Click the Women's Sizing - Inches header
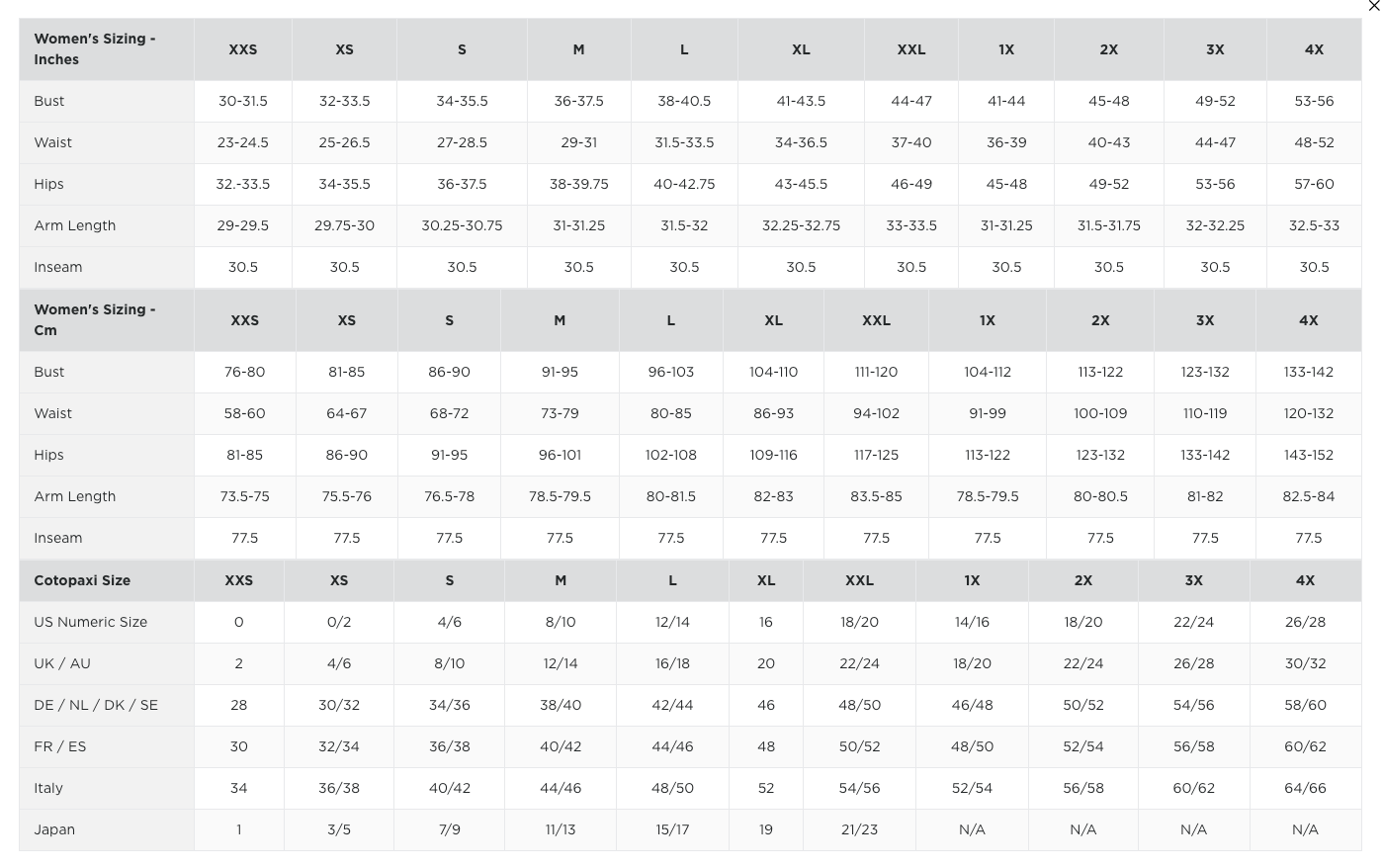Image resolution: width=1383 pixels, height=868 pixels. click(x=95, y=49)
